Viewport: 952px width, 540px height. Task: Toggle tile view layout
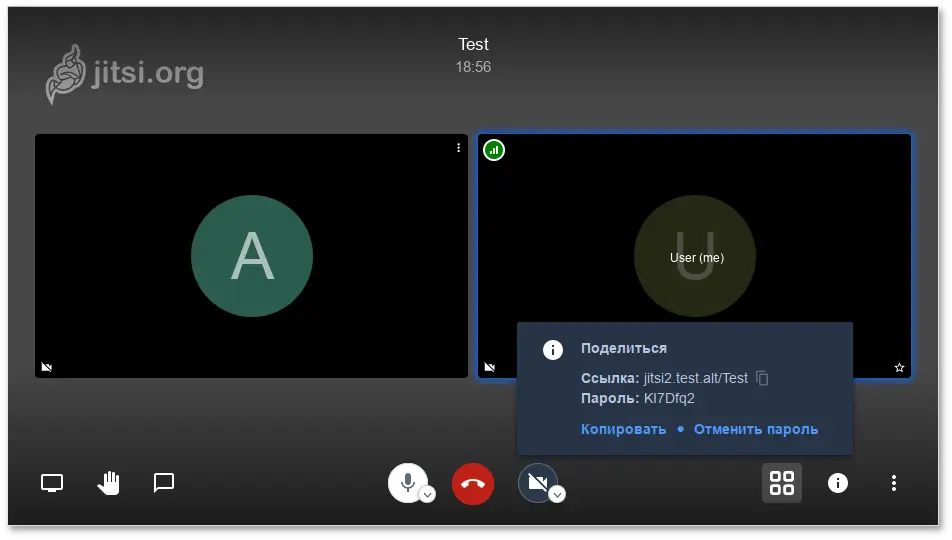pyautogui.click(x=782, y=483)
